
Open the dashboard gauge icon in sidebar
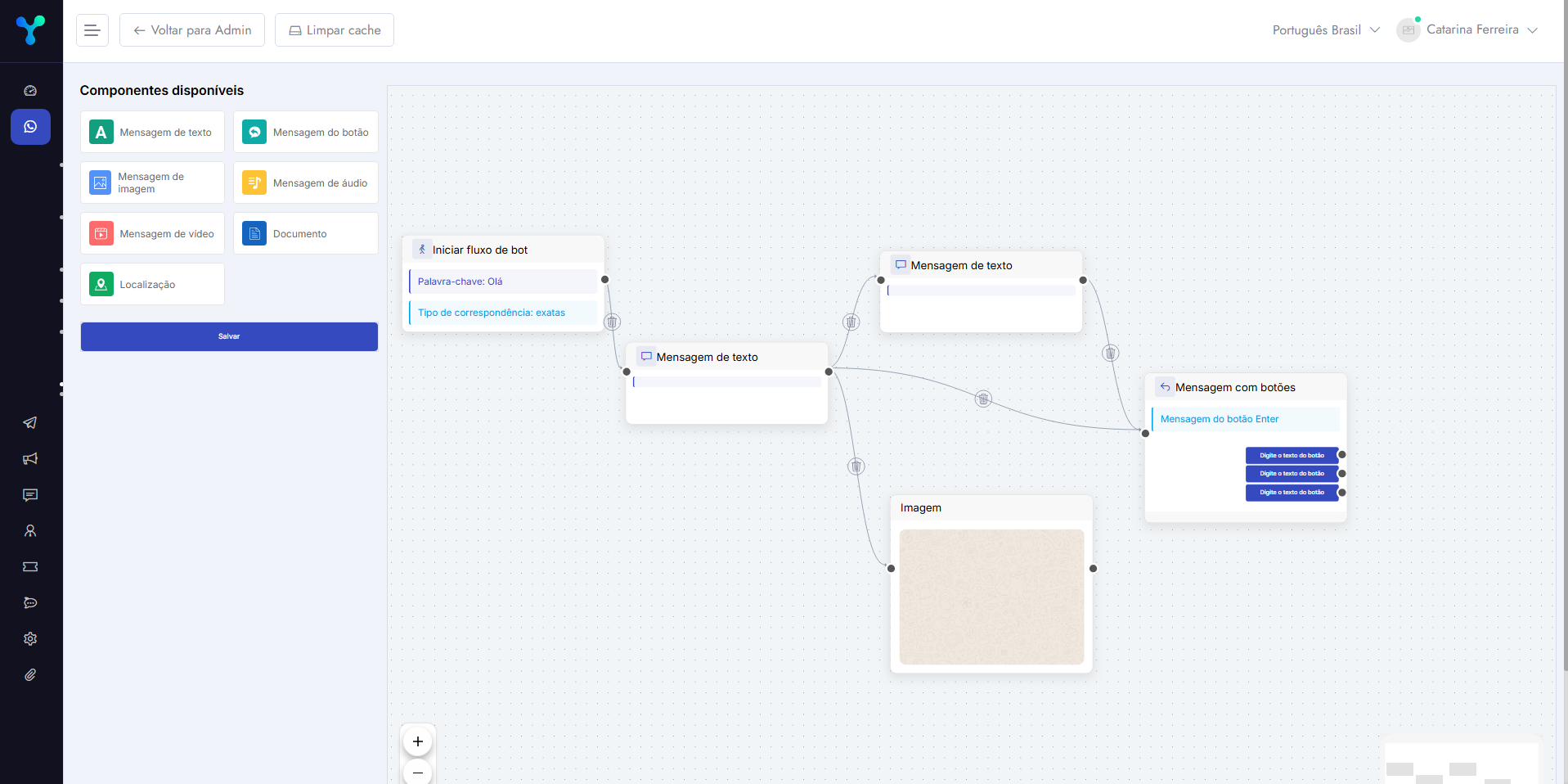click(x=30, y=91)
